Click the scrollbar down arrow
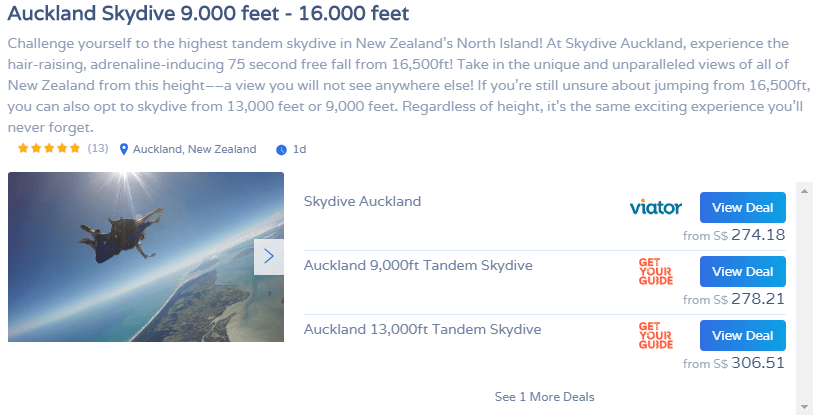Viewport: 816px width, 415px height. click(805, 407)
